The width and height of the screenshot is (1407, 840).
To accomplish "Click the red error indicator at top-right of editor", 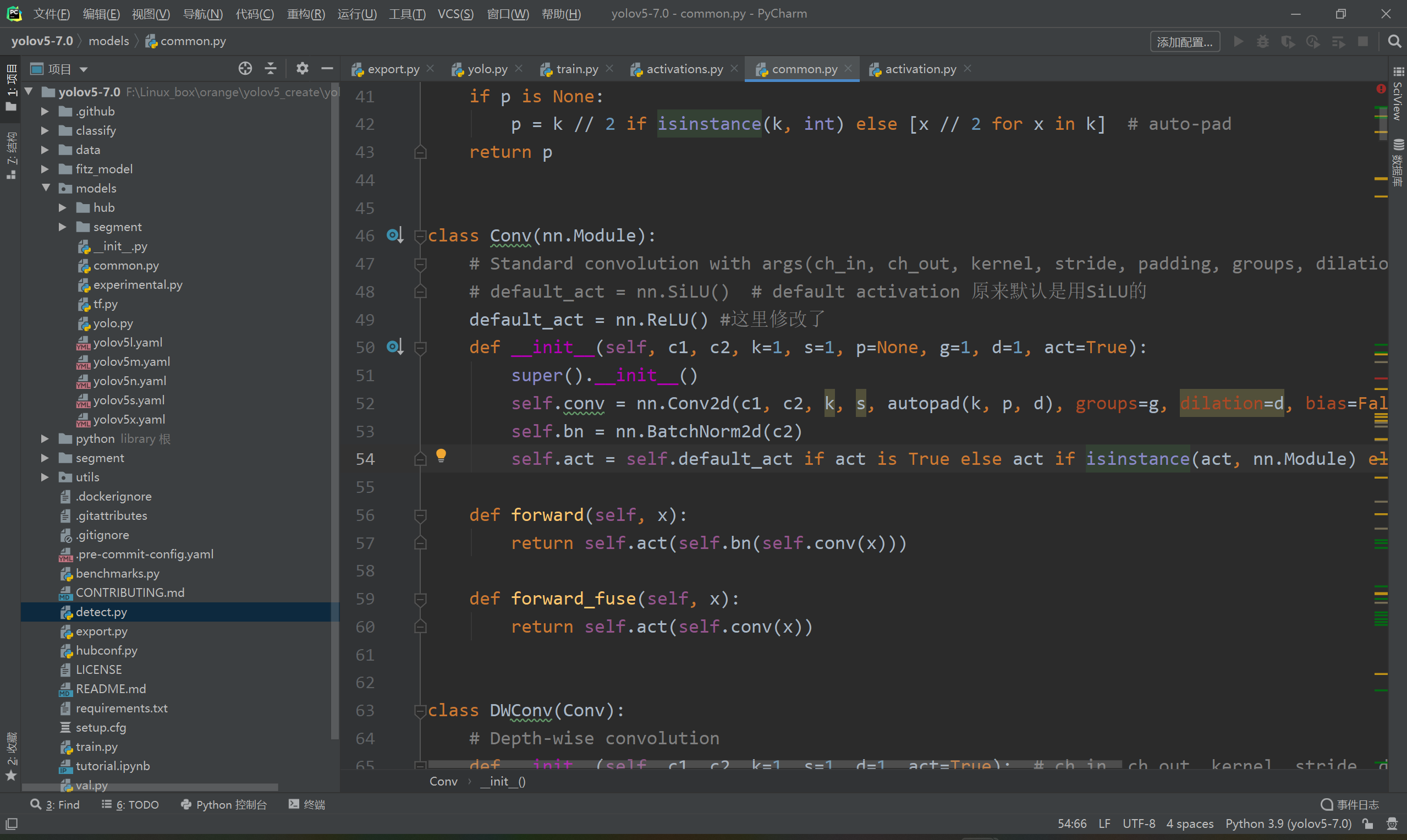I will pos(1381,89).
